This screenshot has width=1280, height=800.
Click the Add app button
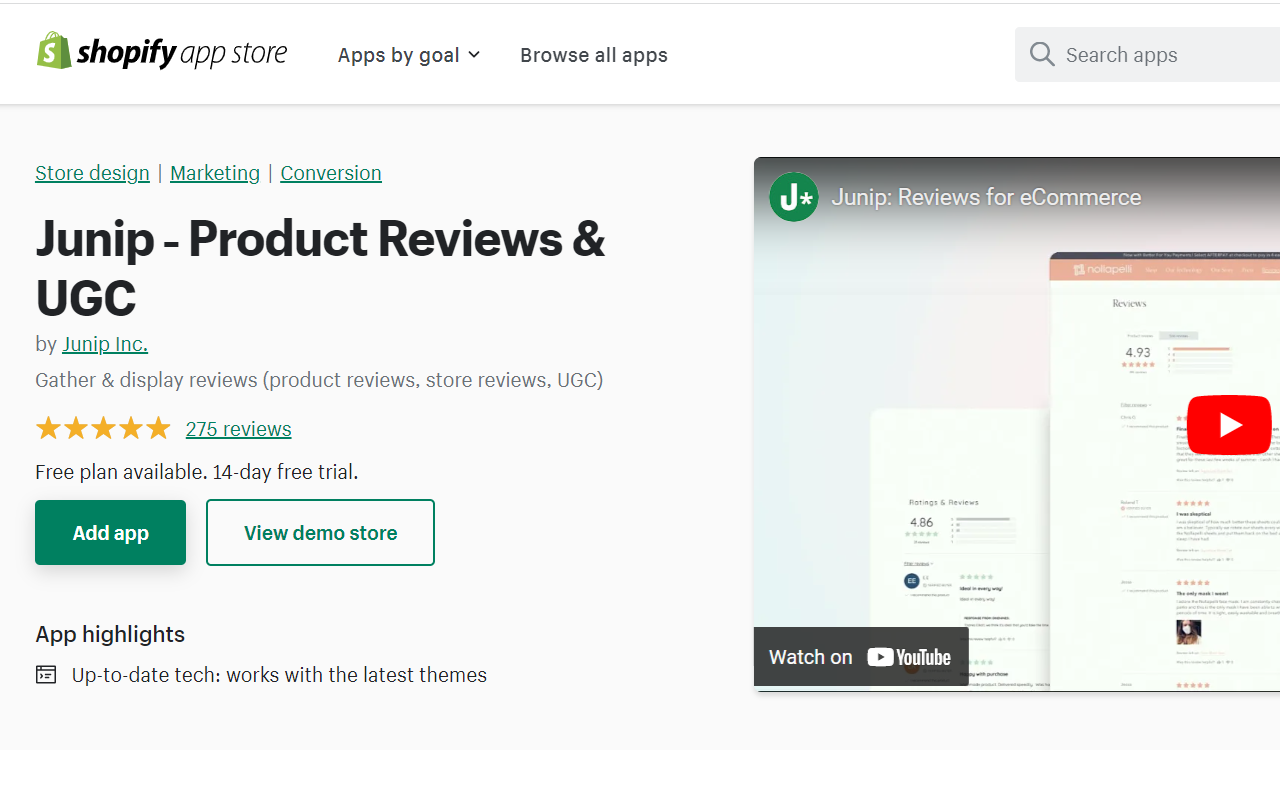(x=110, y=532)
